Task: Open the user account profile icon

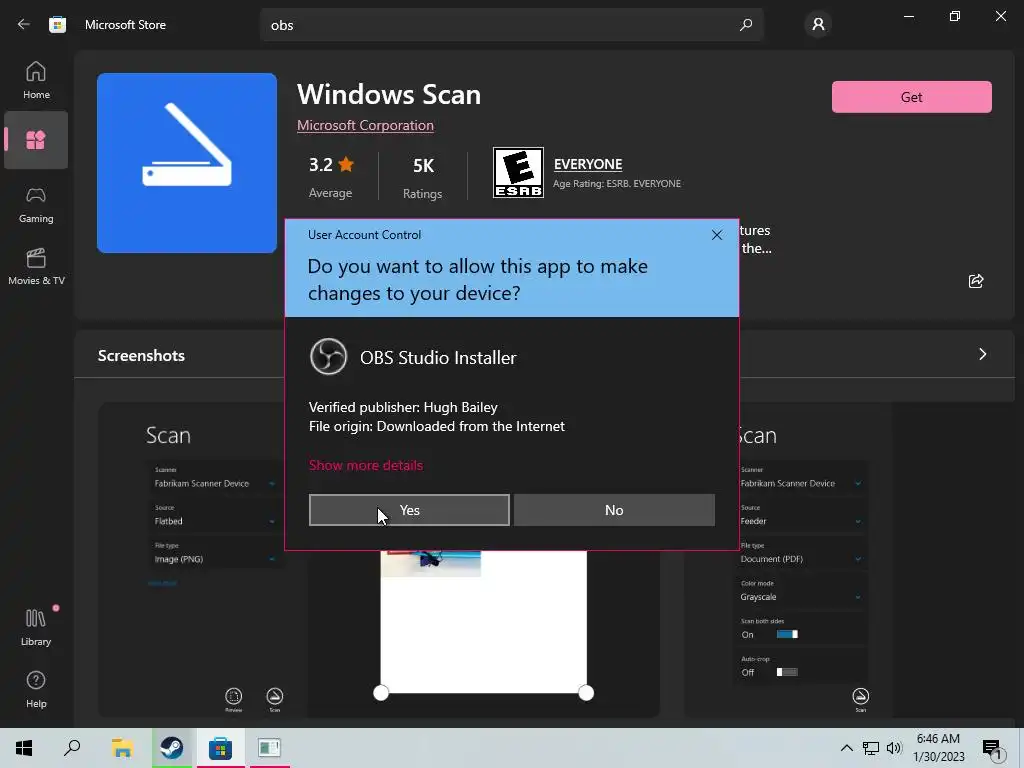Action: (x=818, y=25)
